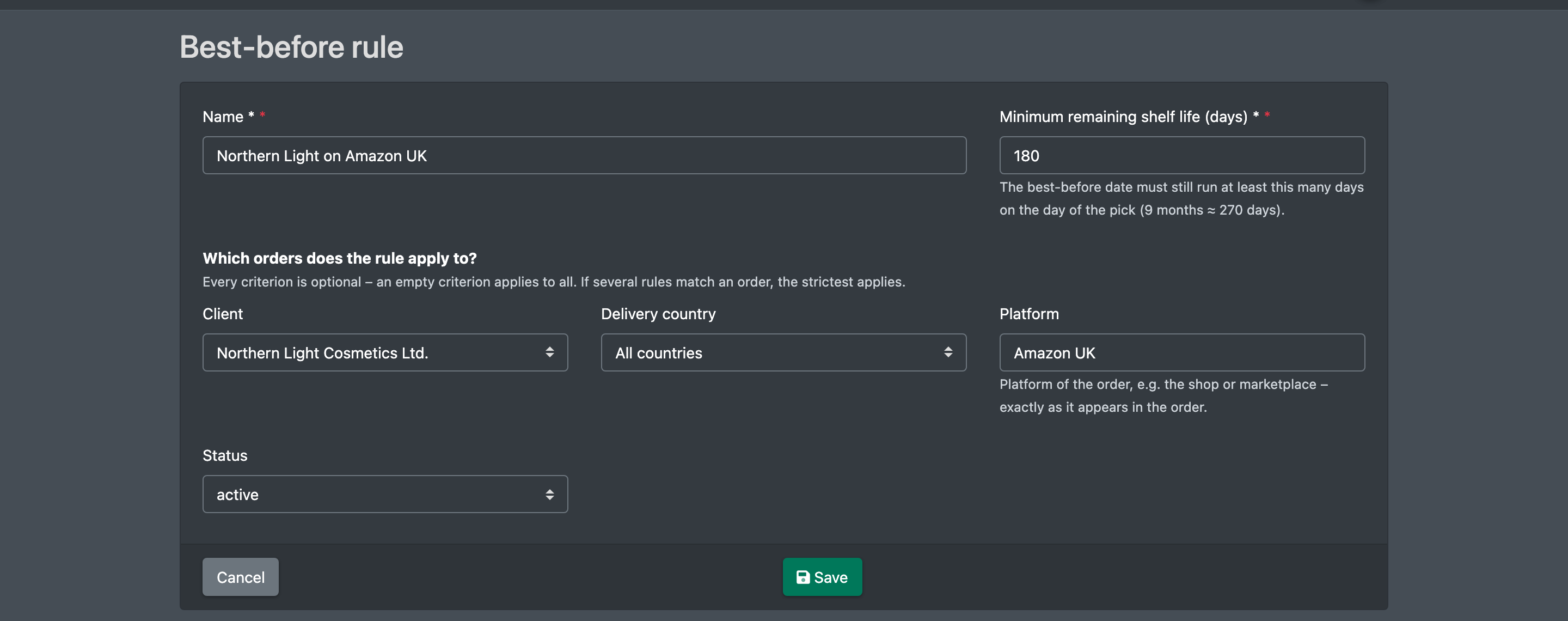Click the 'Every criterion is optional' hint text
The height and width of the screenshot is (621, 1568).
pyautogui.click(x=554, y=282)
